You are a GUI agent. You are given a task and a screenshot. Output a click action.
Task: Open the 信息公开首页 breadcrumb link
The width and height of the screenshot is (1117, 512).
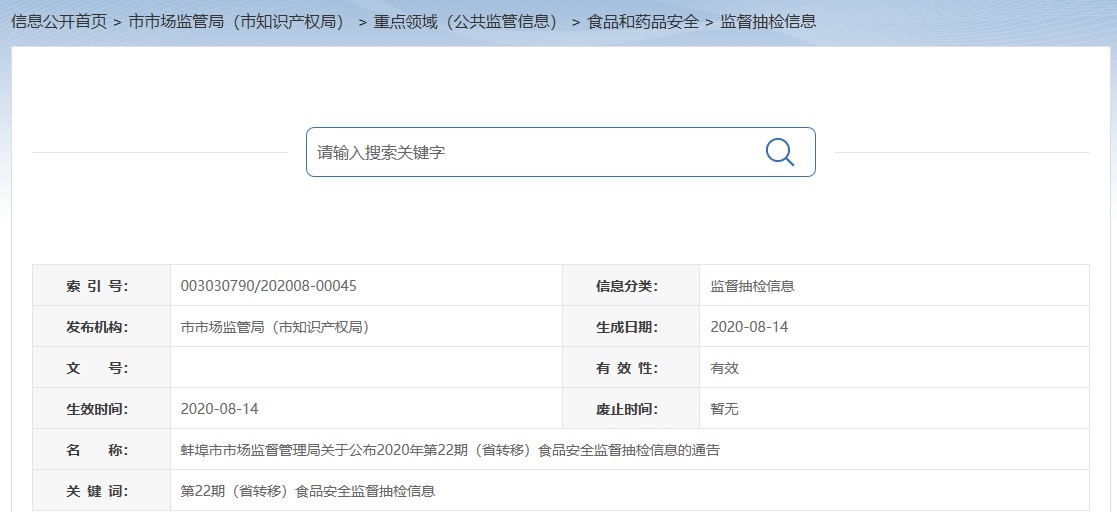[x=58, y=21]
